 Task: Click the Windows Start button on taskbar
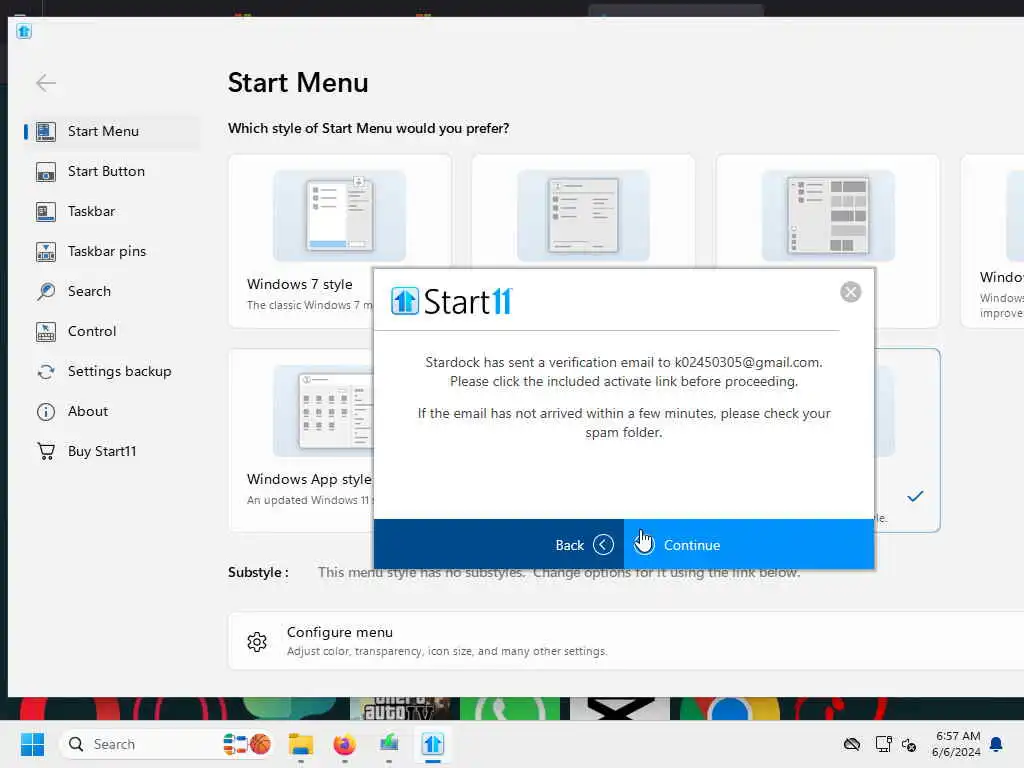[32, 744]
